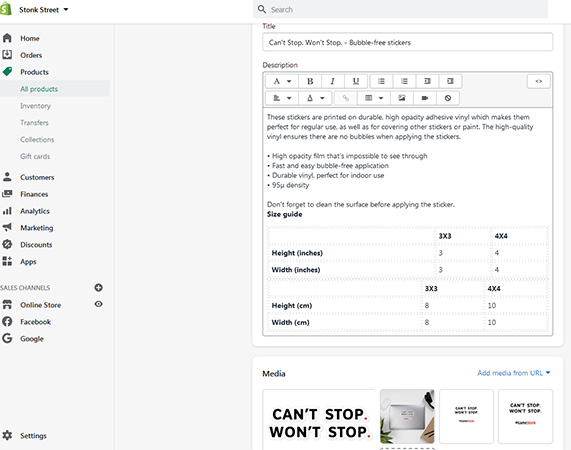Click the clear formatting icon
The image size is (571, 450).
coord(448,98)
